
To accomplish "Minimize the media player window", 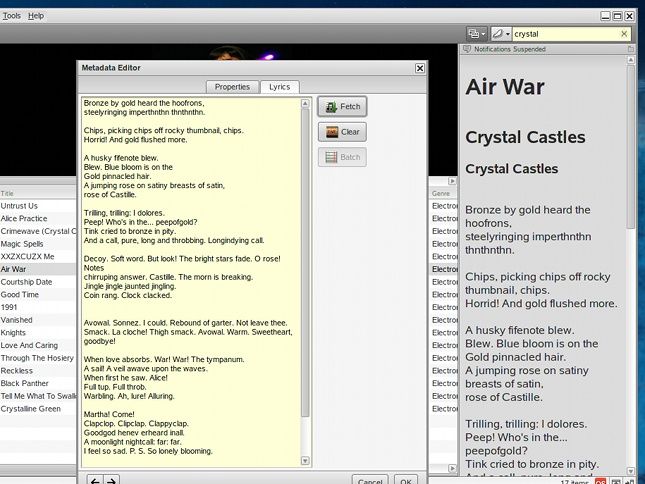I will (x=605, y=16).
